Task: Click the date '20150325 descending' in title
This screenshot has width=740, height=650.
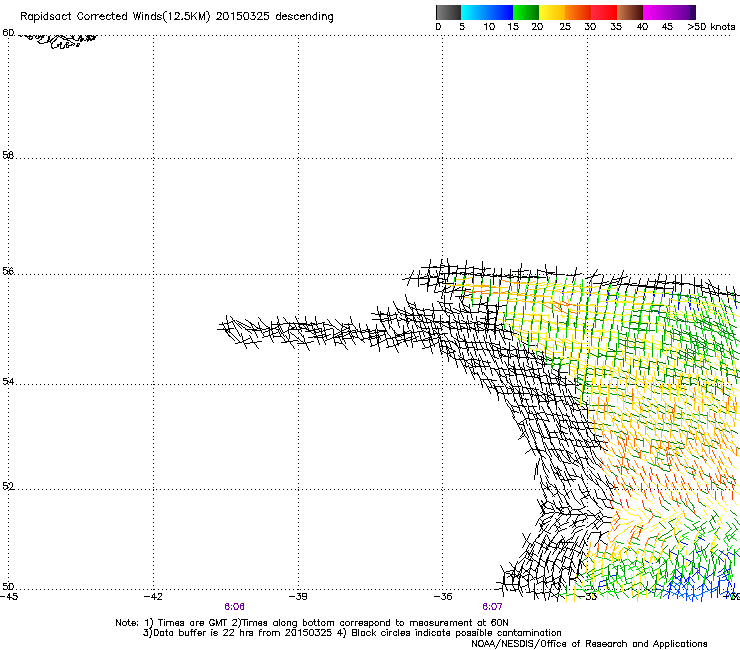Action: [x=275, y=16]
